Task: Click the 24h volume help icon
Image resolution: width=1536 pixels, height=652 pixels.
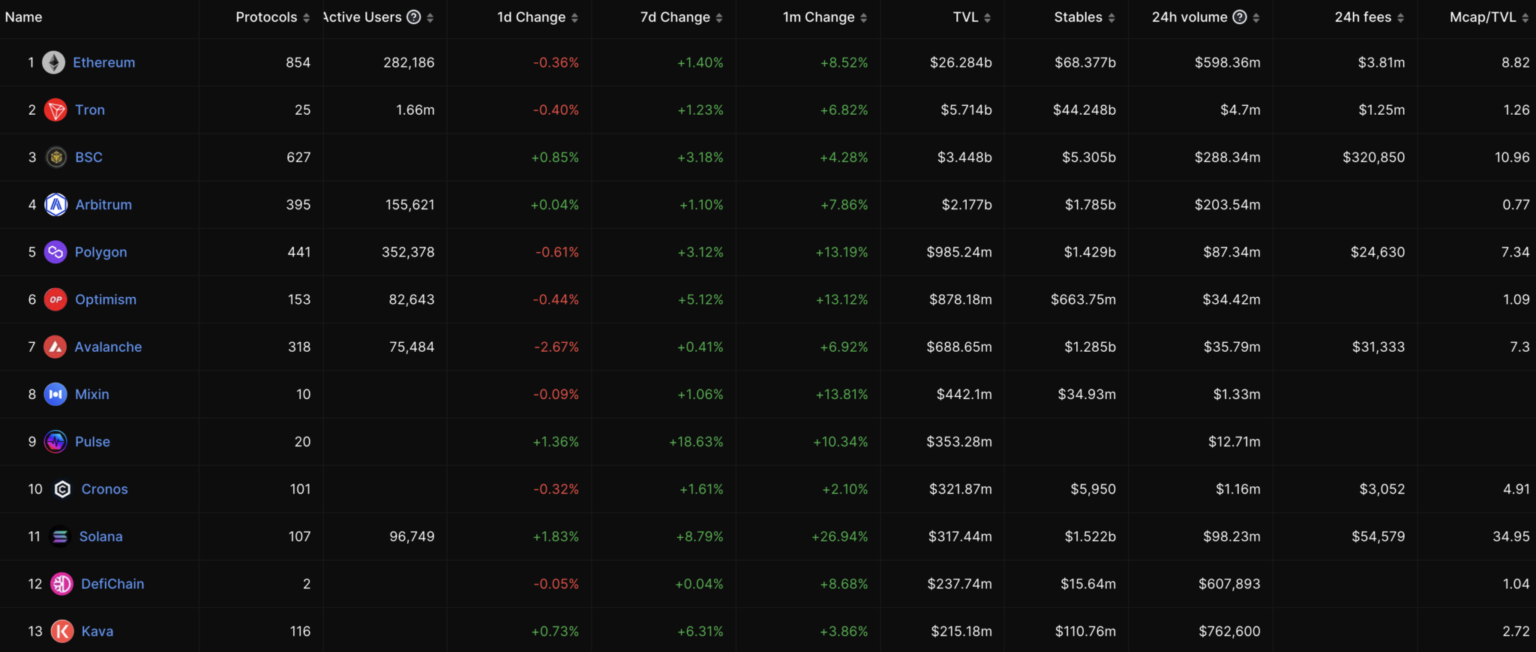Action: click(x=1240, y=17)
